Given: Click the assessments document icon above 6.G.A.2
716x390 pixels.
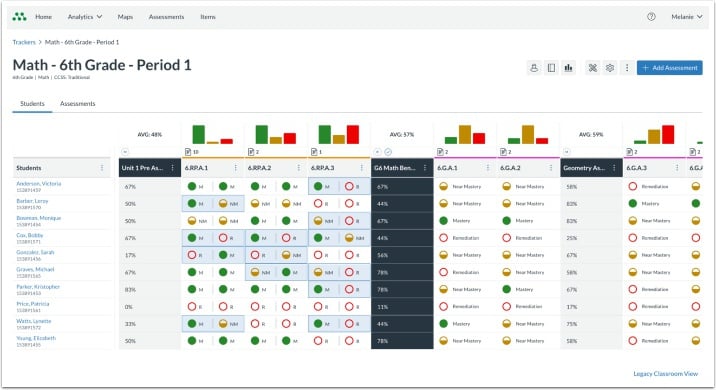Looking at the screenshot, I should point(503,152).
